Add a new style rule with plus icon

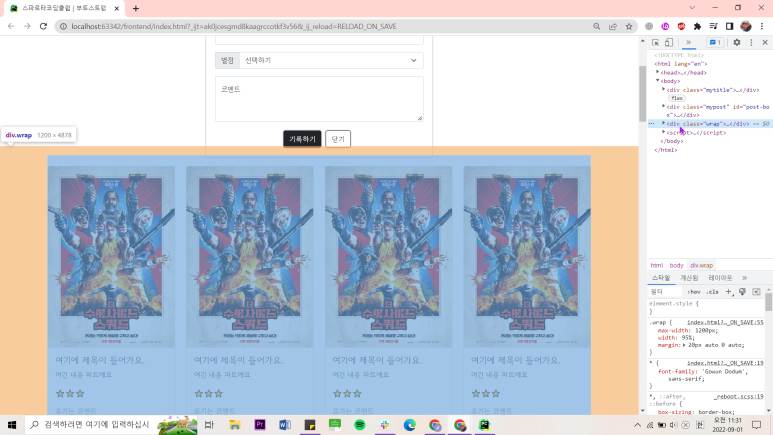point(729,292)
